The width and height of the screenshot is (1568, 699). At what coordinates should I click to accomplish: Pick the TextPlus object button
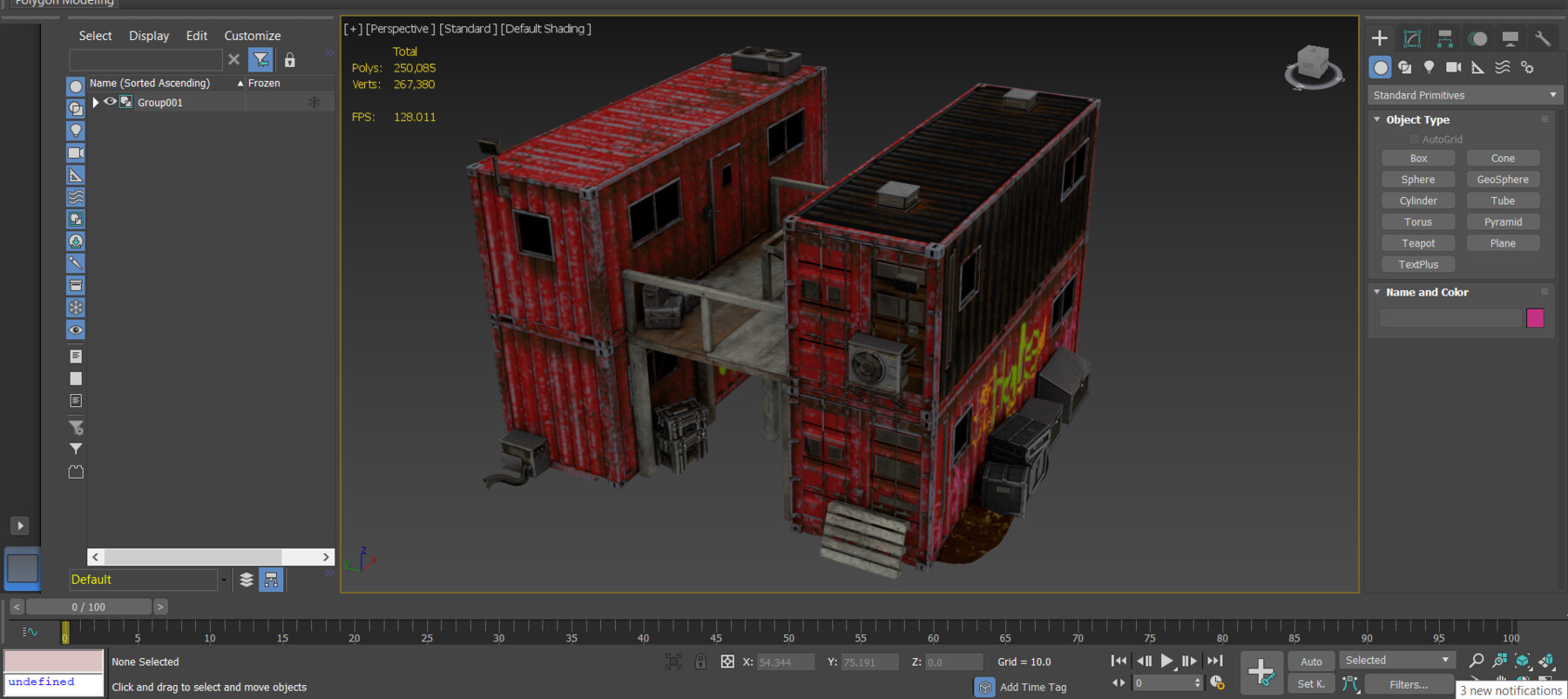[x=1418, y=265]
